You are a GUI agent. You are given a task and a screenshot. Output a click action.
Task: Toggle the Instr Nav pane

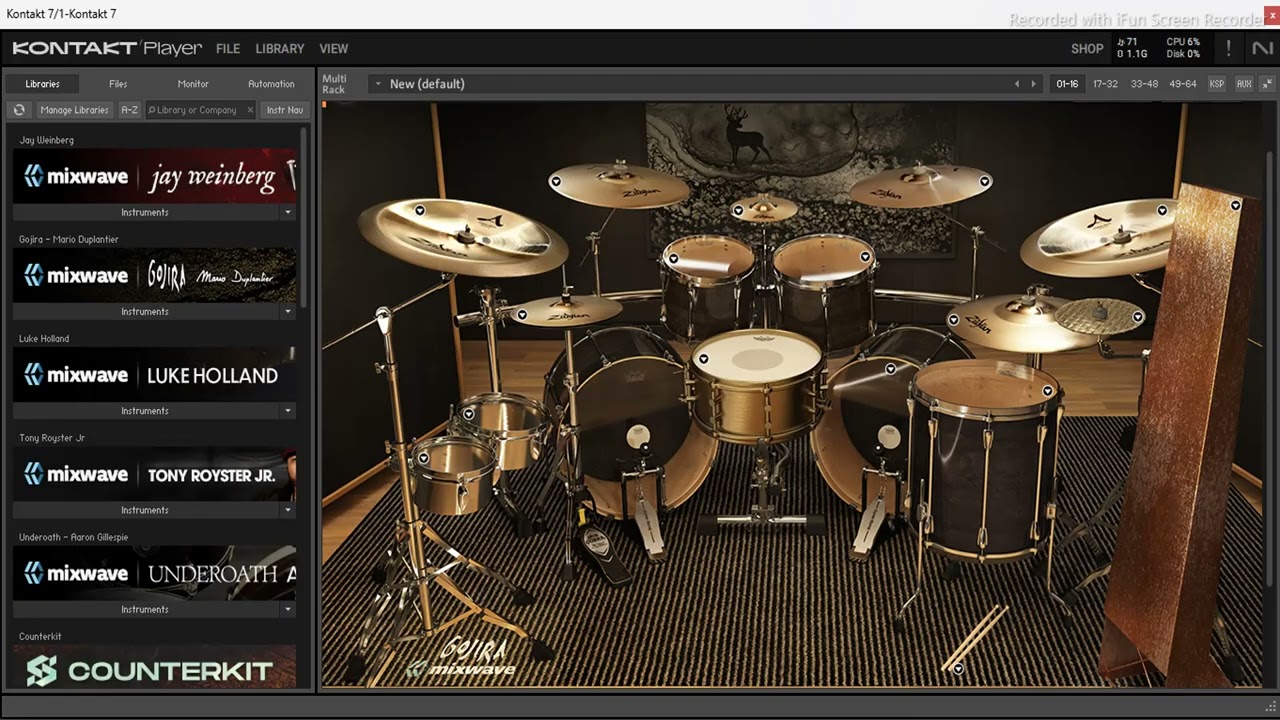click(x=285, y=110)
